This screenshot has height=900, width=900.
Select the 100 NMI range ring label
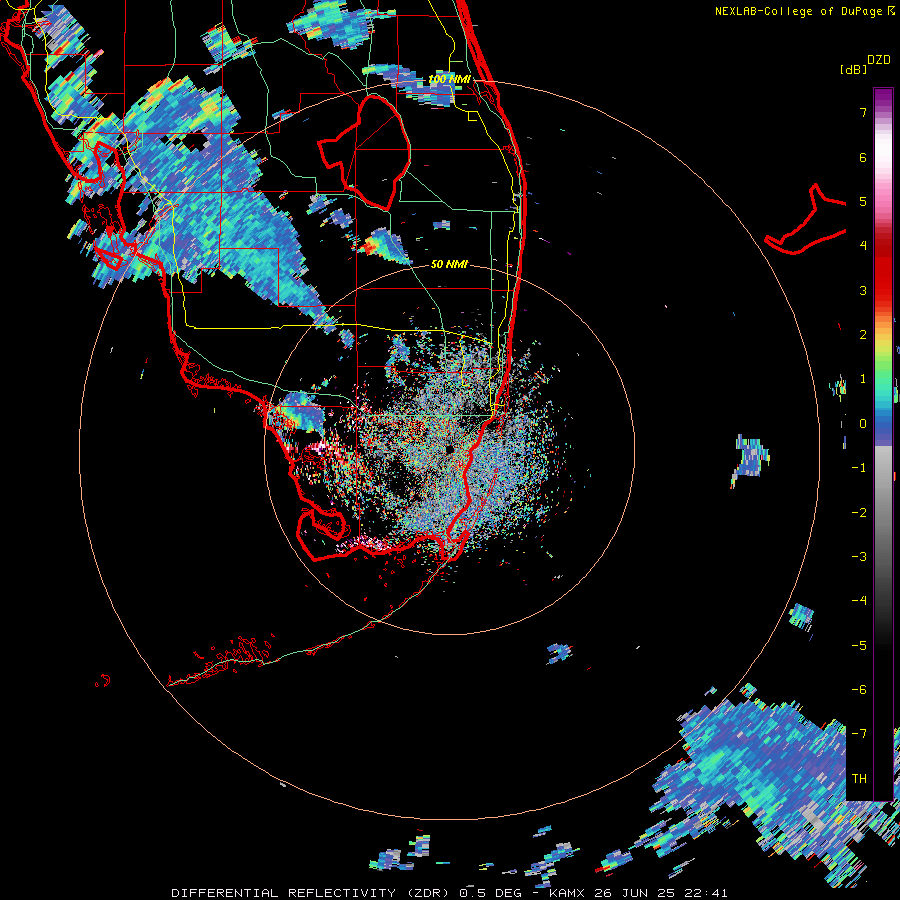click(449, 79)
